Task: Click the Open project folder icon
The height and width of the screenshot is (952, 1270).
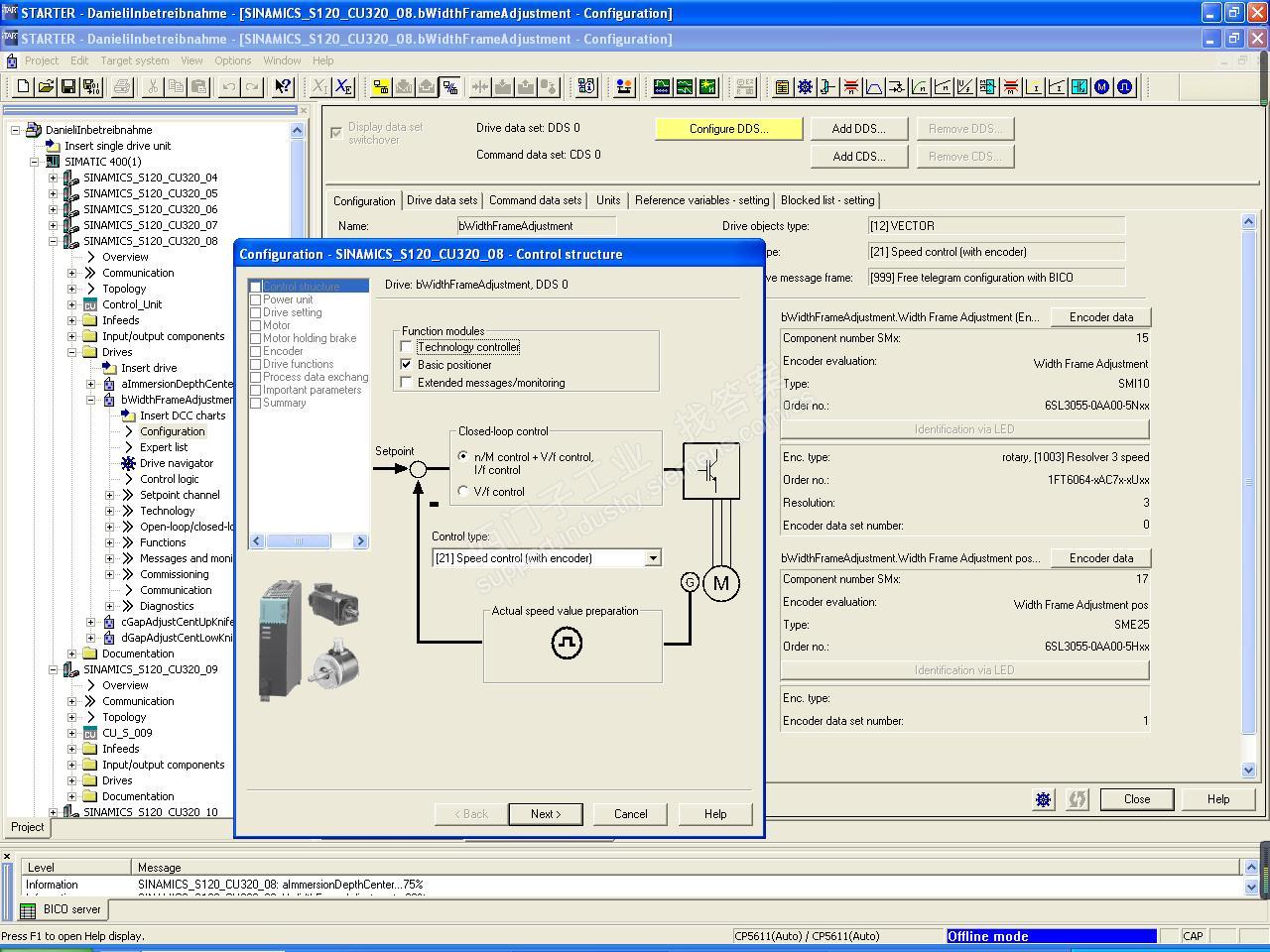Action: [46, 87]
